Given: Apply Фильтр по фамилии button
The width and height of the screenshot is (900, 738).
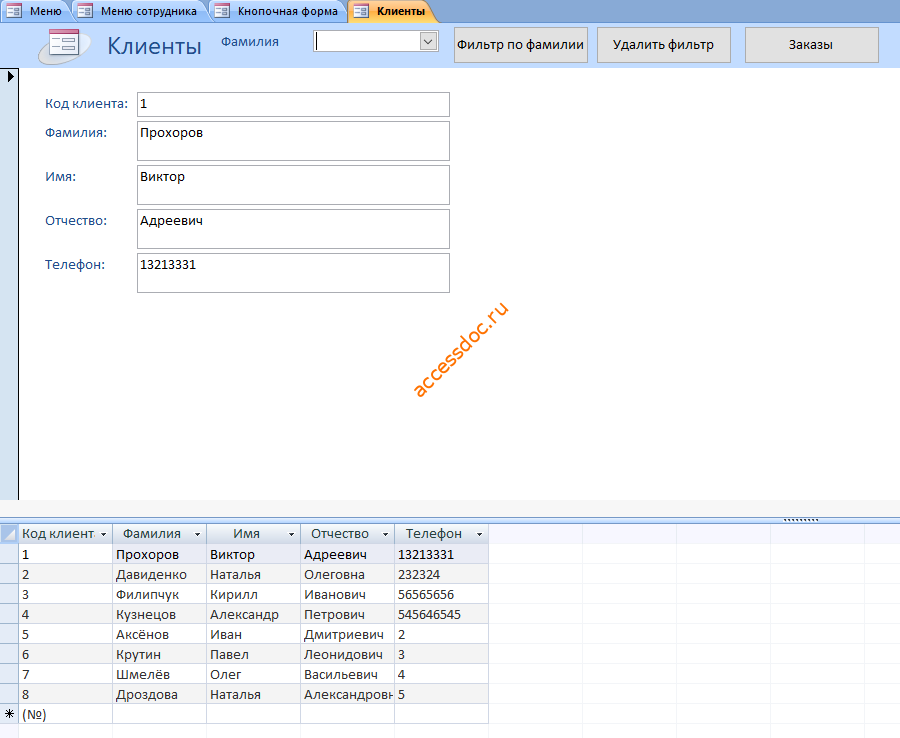Looking at the screenshot, I should click(x=521, y=45).
